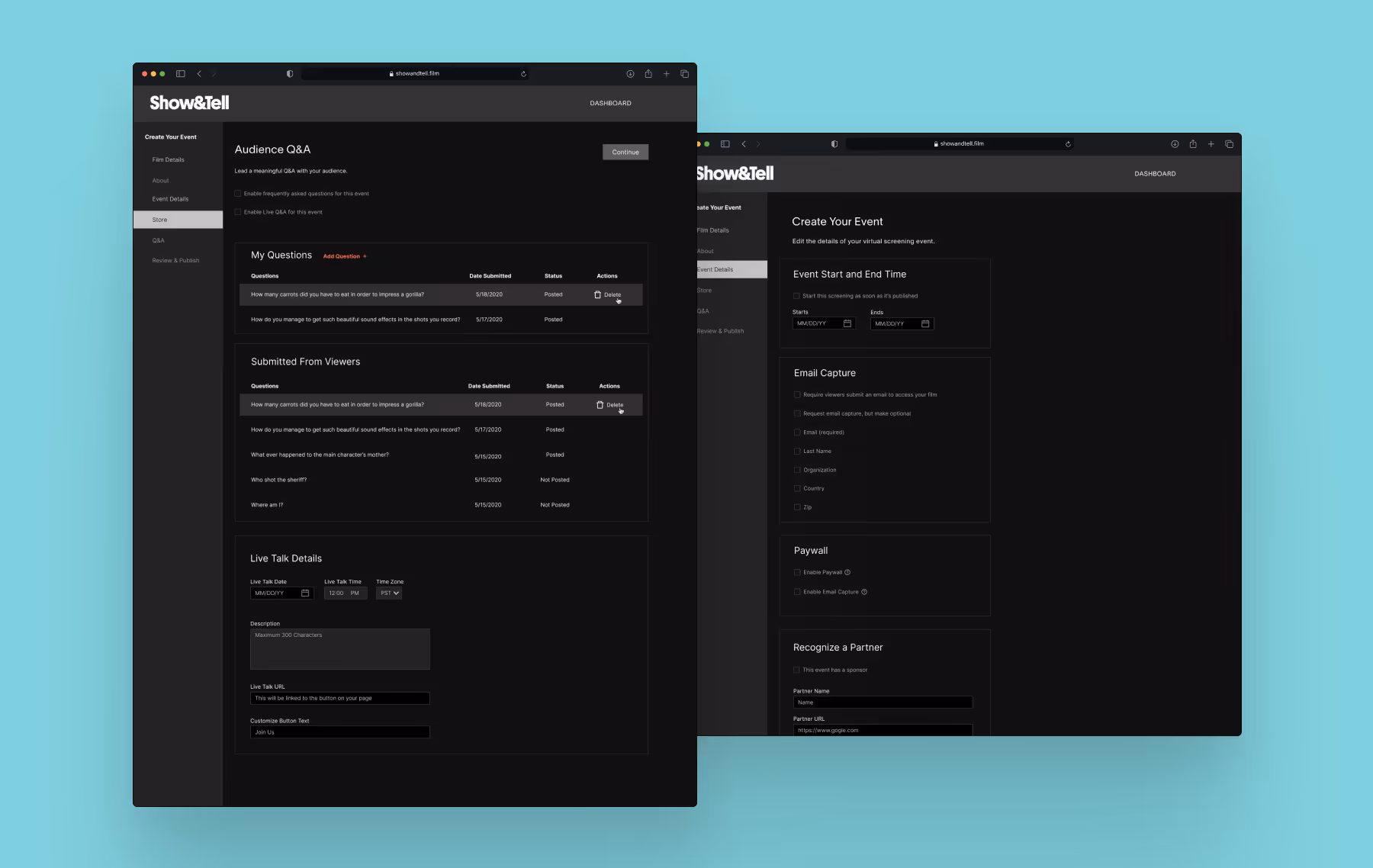Click share icon in left browser window
The image size is (1373, 868).
(x=648, y=74)
